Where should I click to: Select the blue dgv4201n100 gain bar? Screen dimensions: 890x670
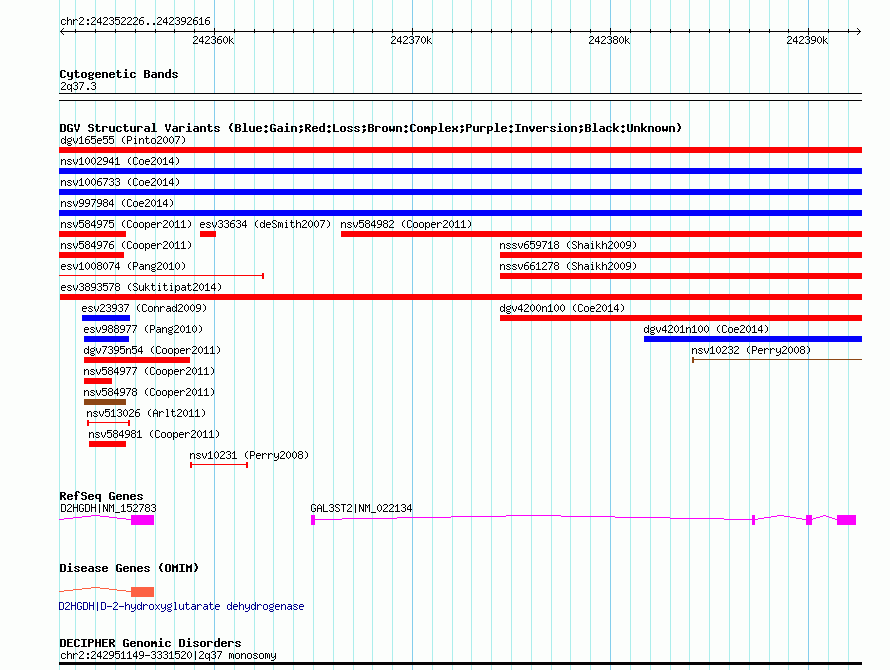tap(753, 339)
